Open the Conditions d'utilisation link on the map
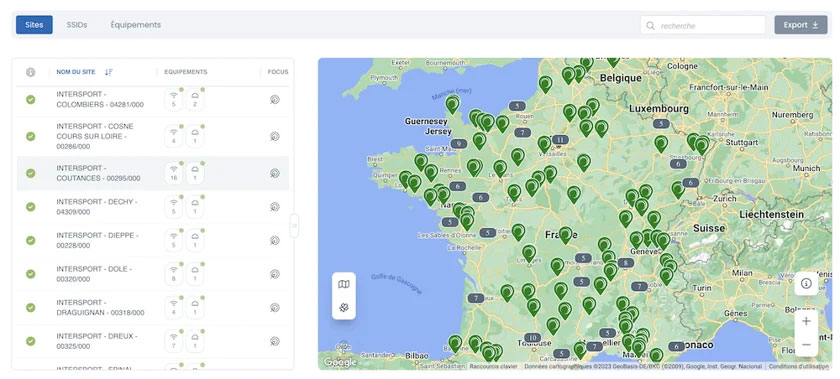Image resolution: width=840 pixels, height=379 pixels. coord(798,366)
